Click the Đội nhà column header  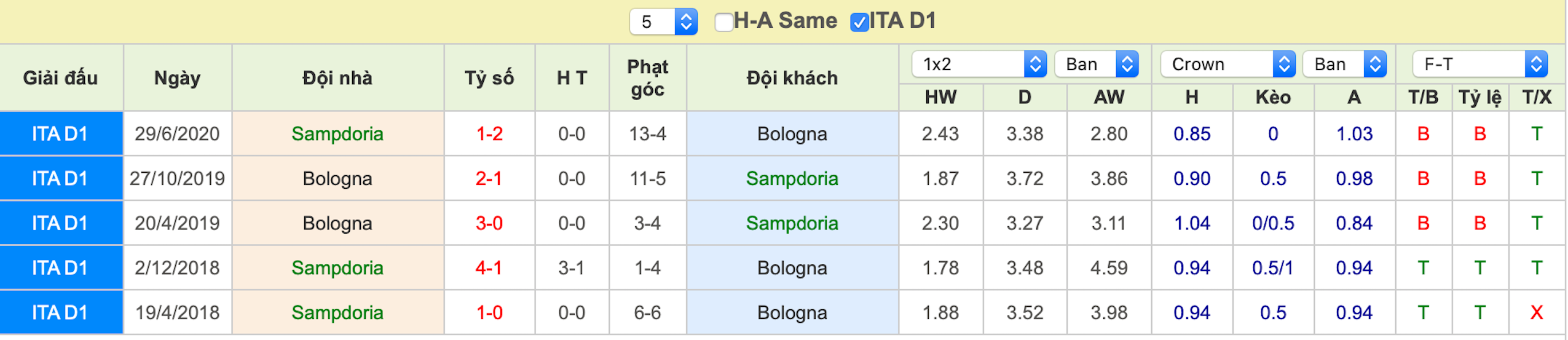337,78
